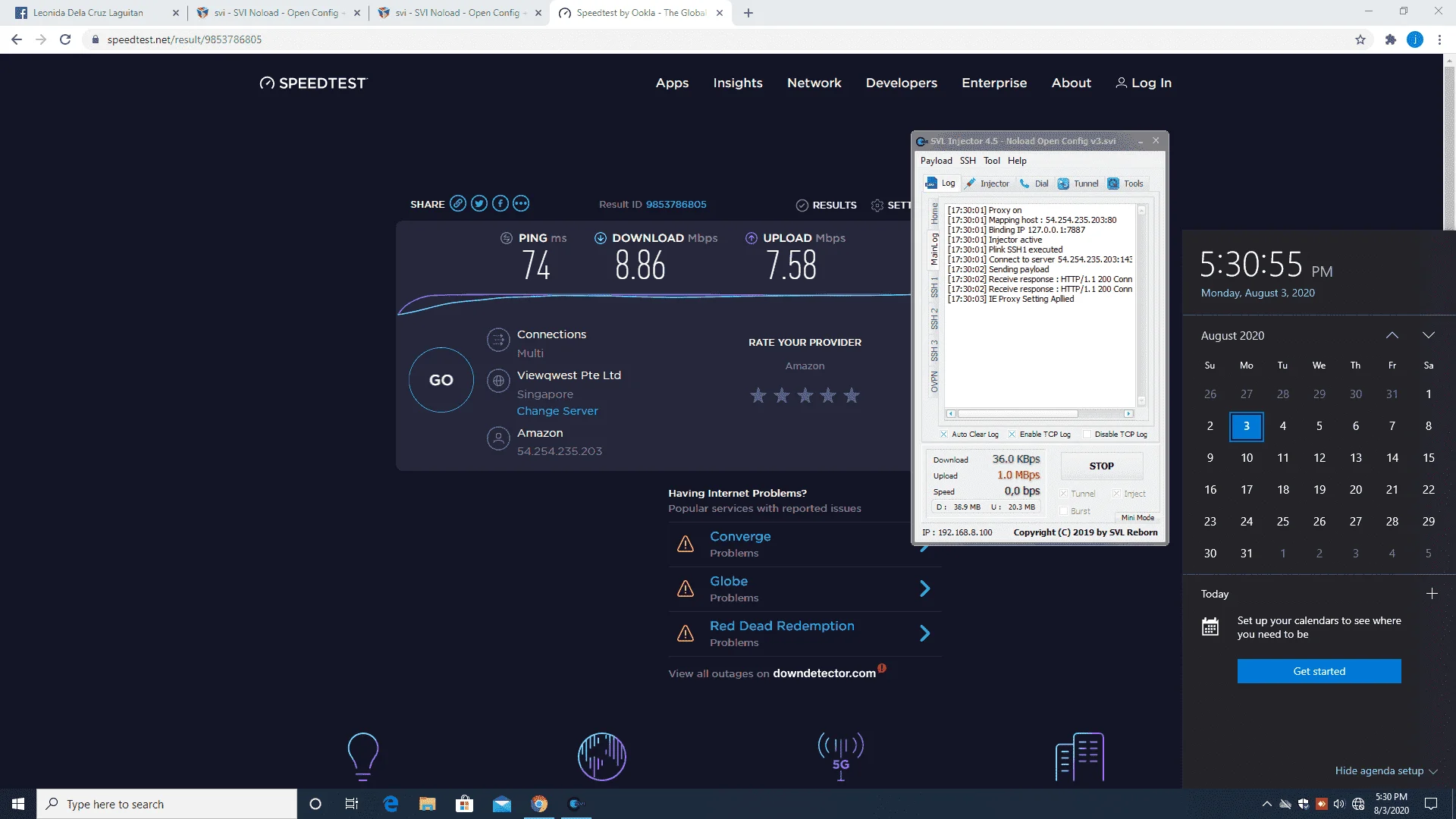Open Chrome extensions puzzle icon
Image resolution: width=1456 pixels, height=819 pixels.
[1390, 39]
